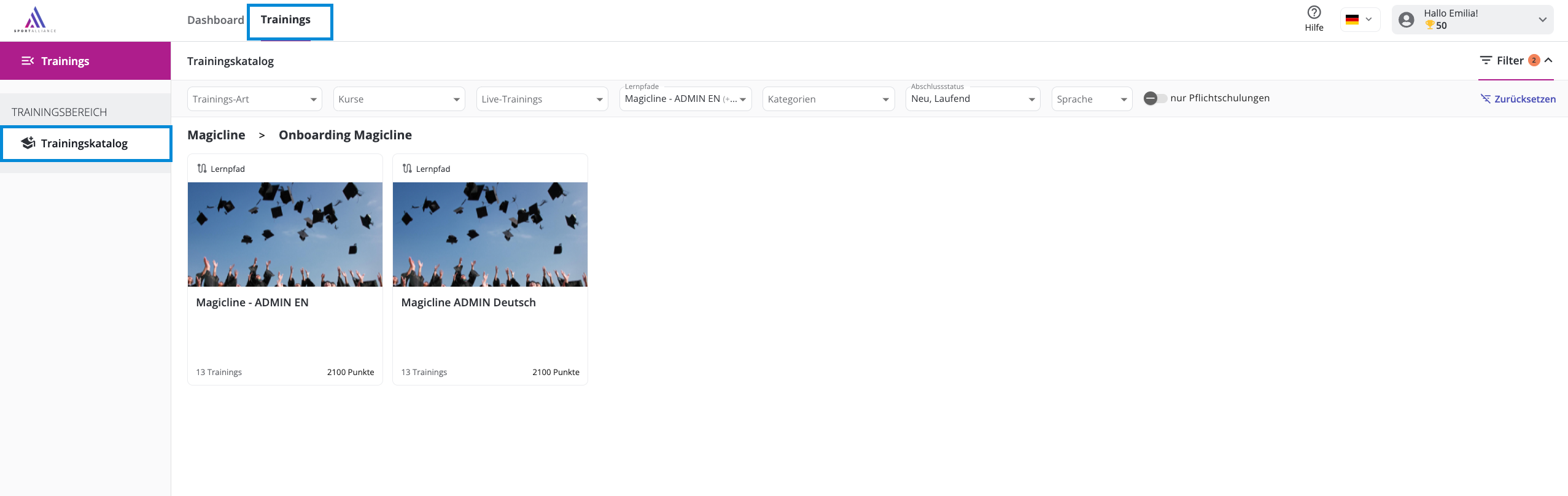1568x496 pixels.
Task: Click 2100 Punkte on ADMIN EN card
Action: pos(351,372)
